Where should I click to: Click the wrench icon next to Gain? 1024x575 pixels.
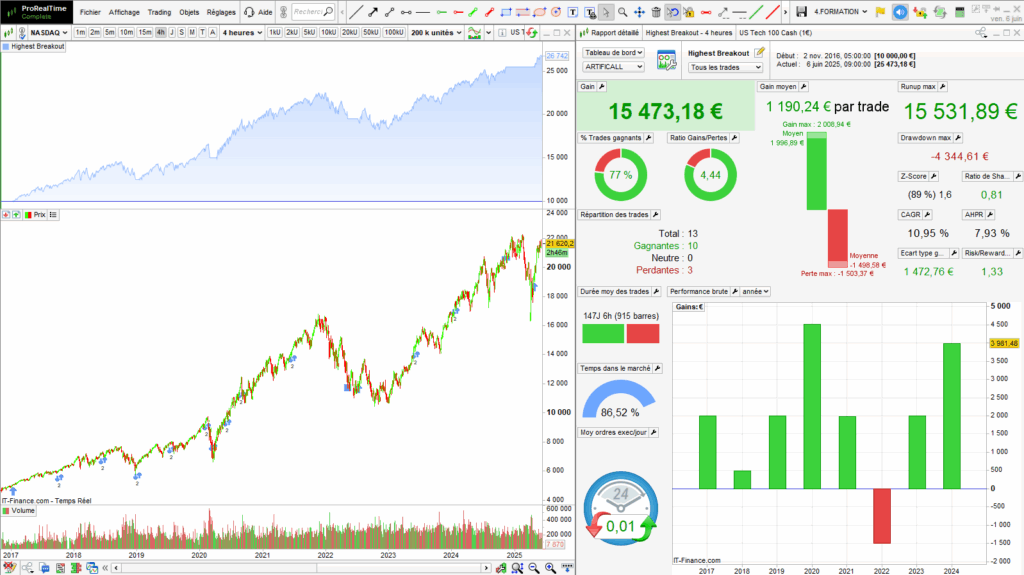coord(602,87)
